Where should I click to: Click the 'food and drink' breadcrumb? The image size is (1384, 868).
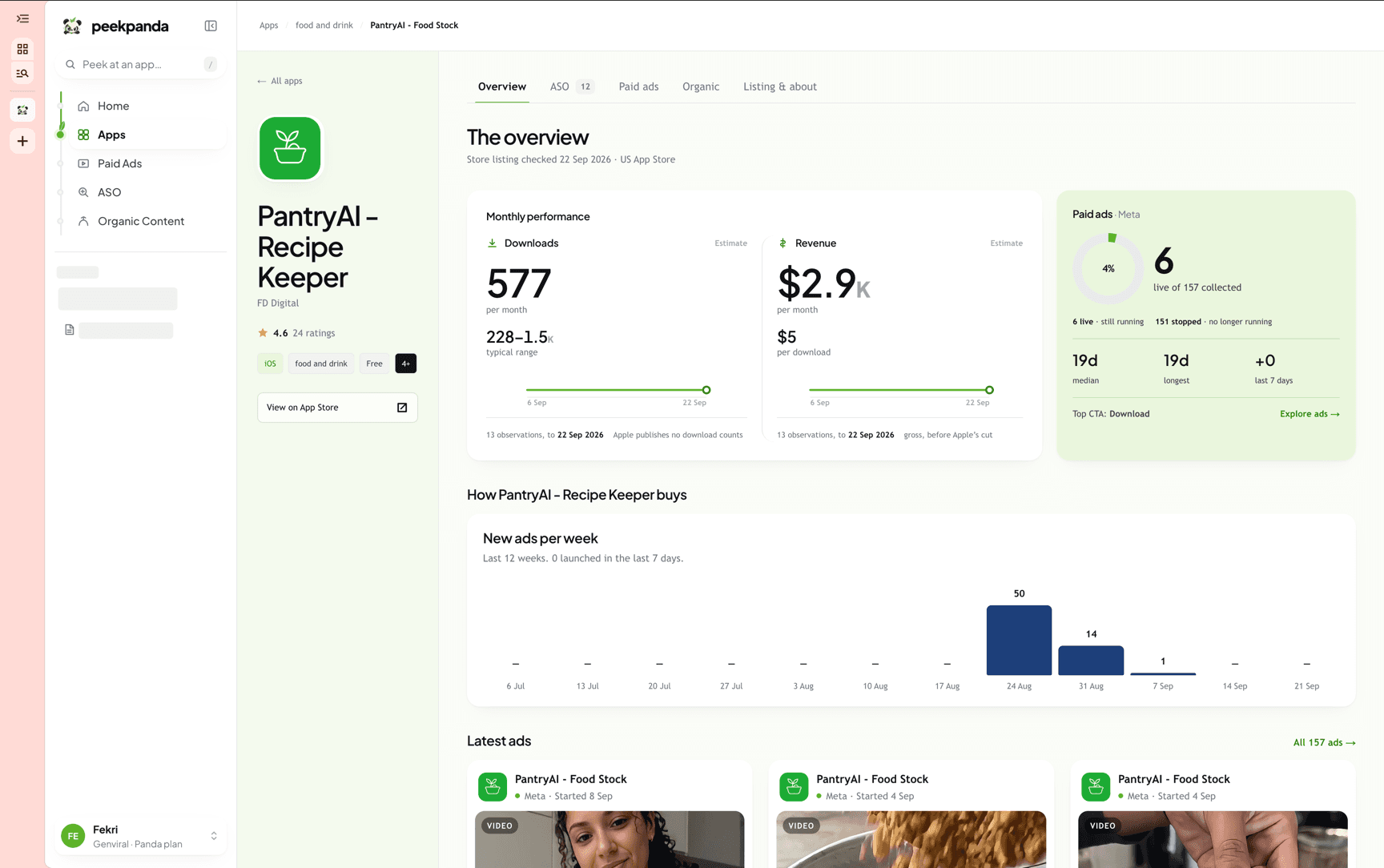click(x=324, y=26)
